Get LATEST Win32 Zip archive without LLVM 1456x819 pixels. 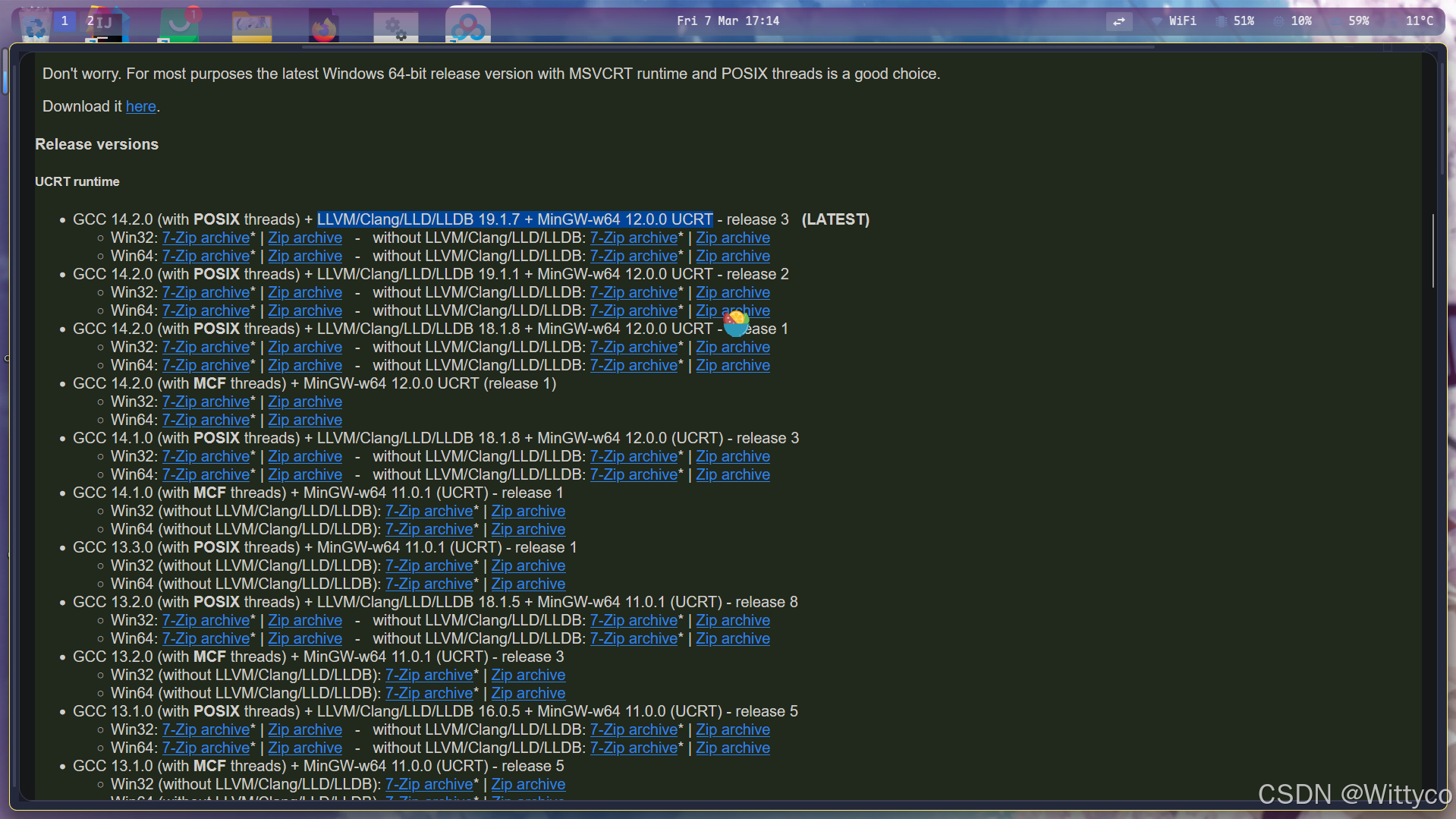[733, 238]
